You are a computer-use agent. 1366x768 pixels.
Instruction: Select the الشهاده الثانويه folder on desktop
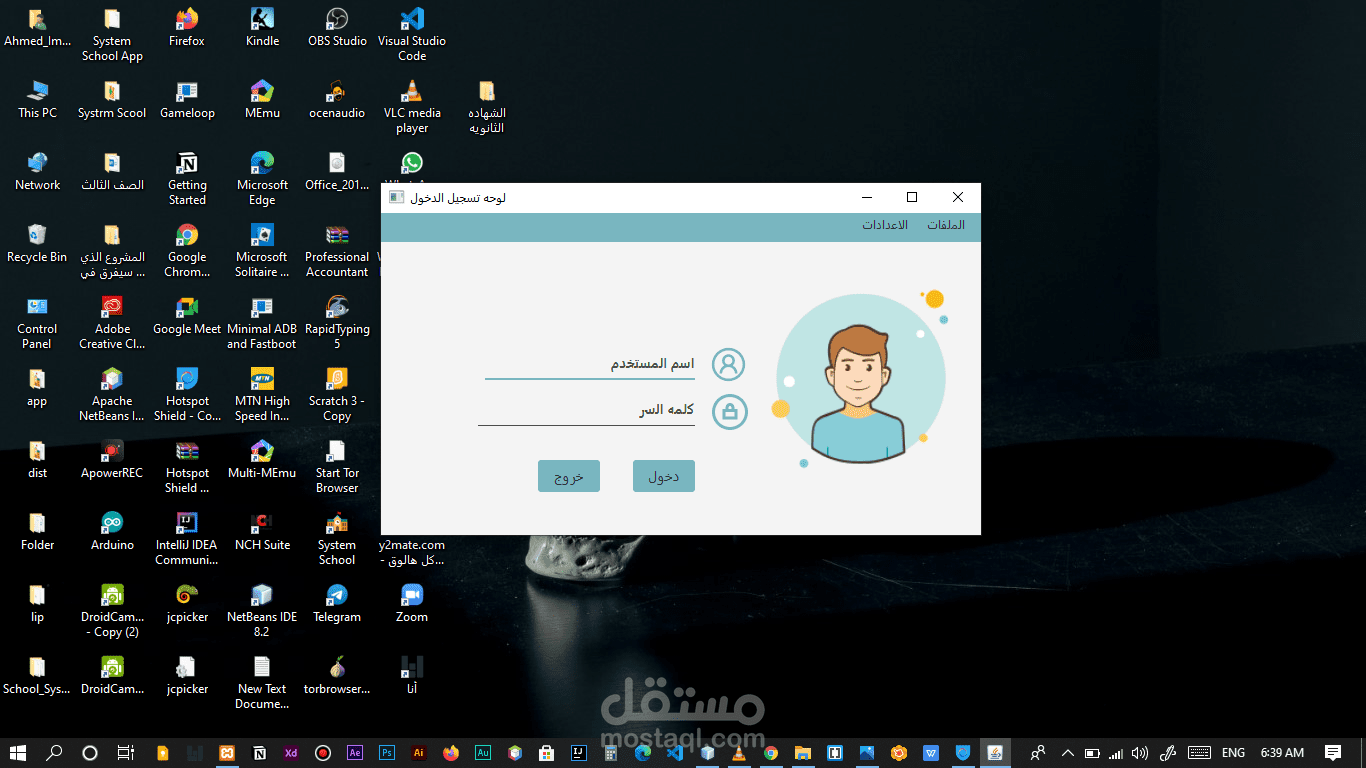(x=487, y=106)
